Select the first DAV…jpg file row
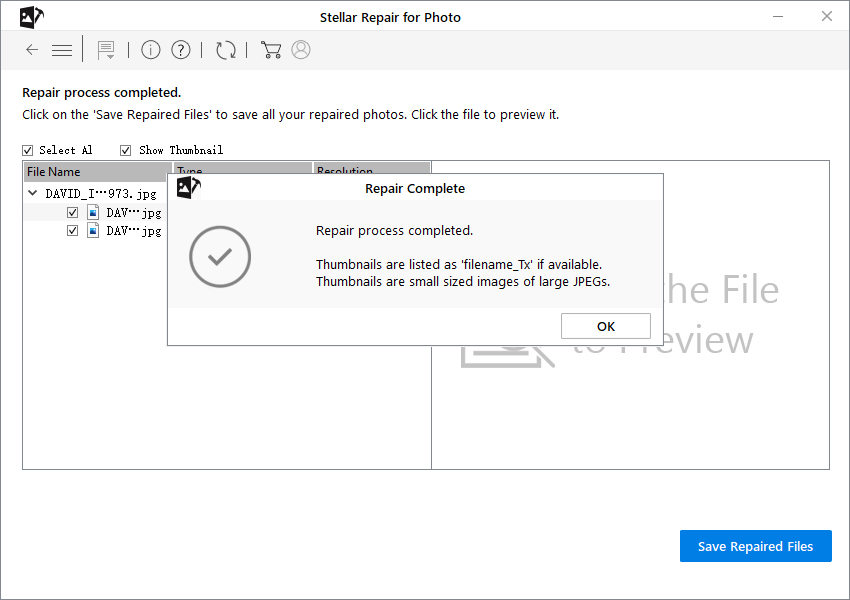The width and height of the screenshot is (850, 600). coord(95,212)
